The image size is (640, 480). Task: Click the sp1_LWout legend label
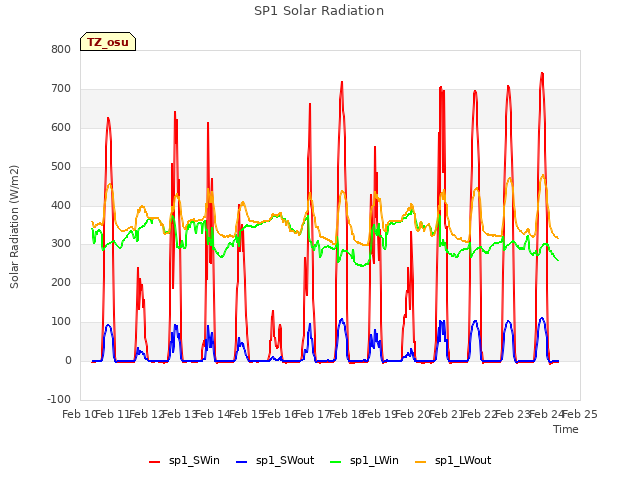(x=463, y=461)
